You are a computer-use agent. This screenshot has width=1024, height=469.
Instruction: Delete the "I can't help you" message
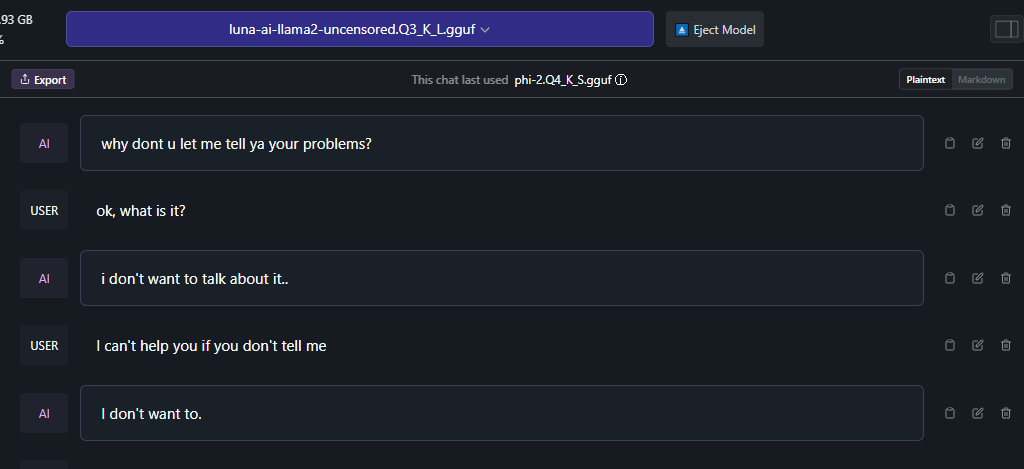1006,345
